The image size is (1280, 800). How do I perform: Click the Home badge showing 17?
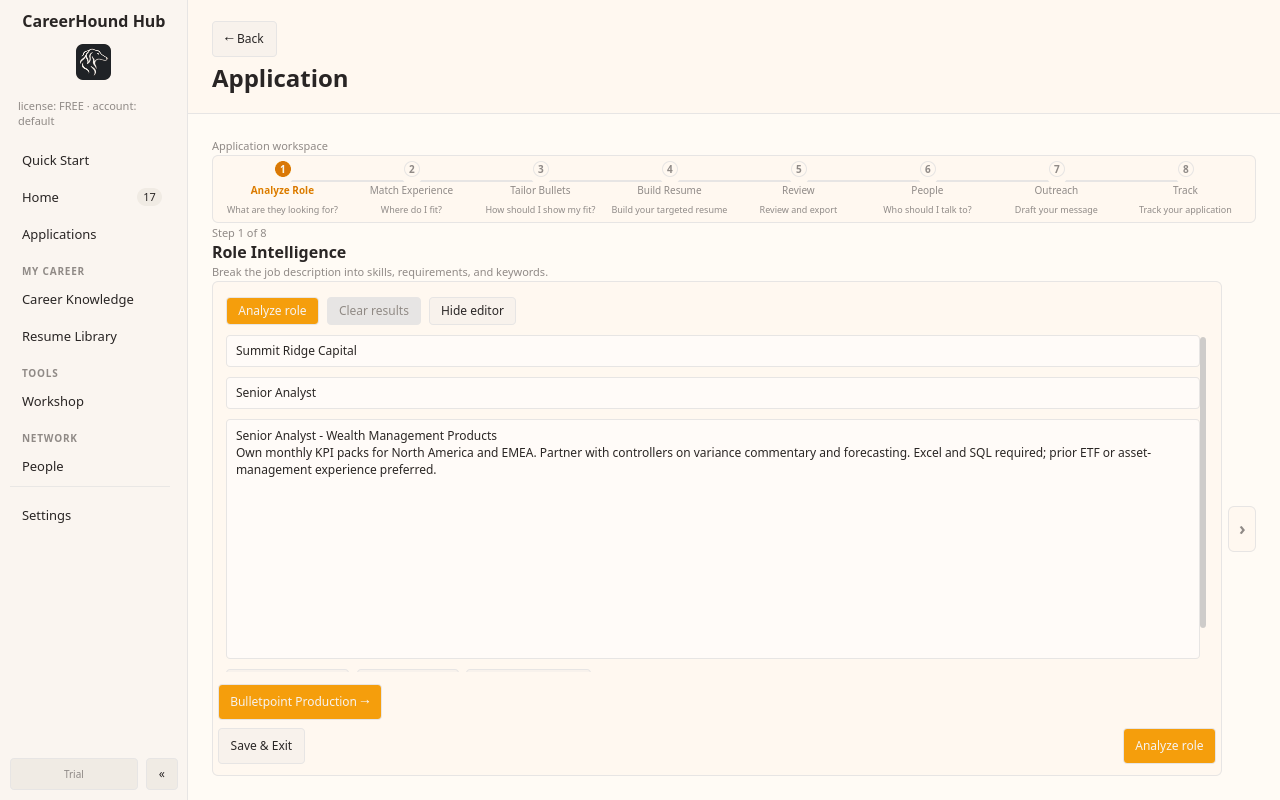[149, 197]
